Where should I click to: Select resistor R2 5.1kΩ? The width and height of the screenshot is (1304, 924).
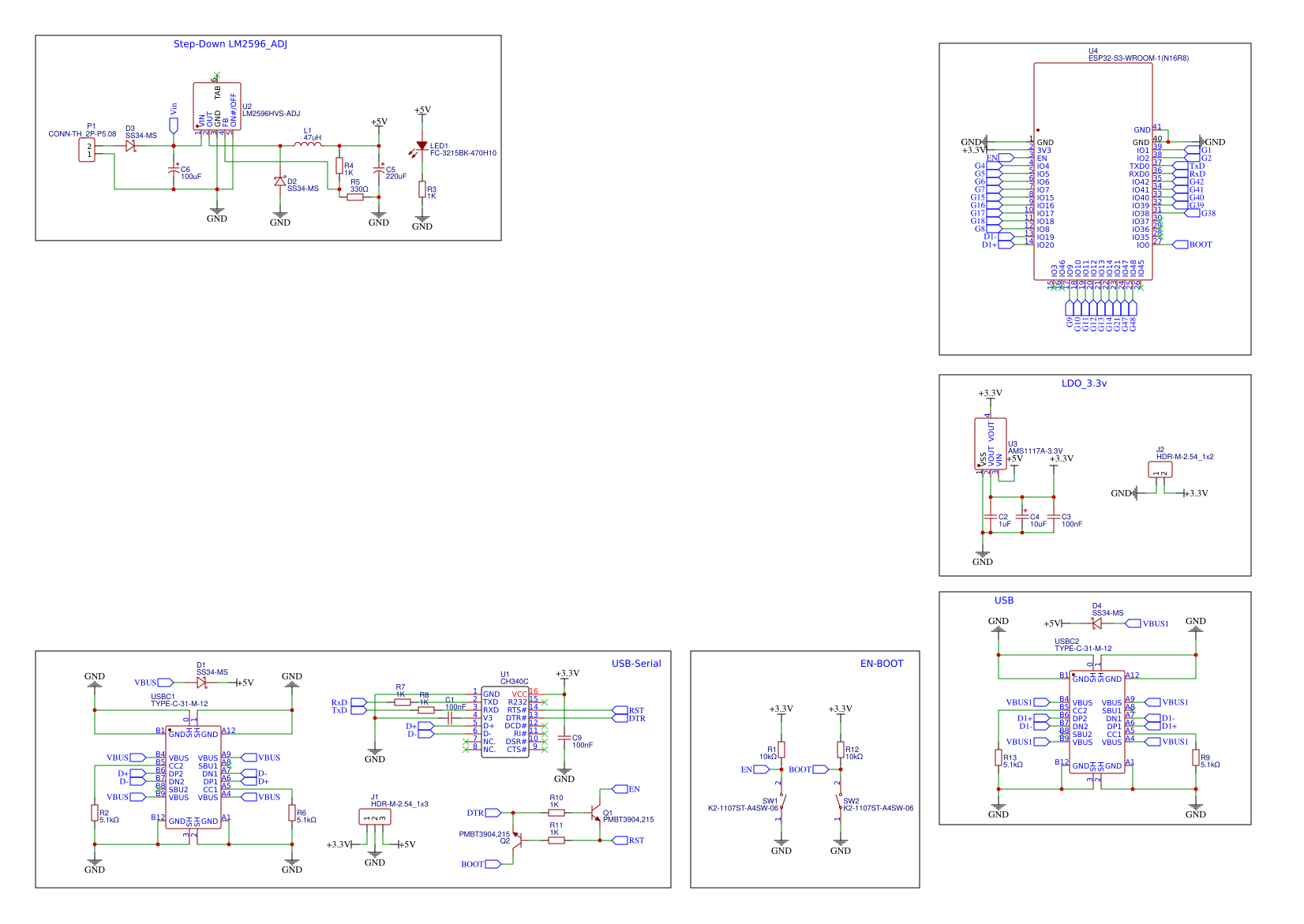pyautogui.click(x=95, y=813)
